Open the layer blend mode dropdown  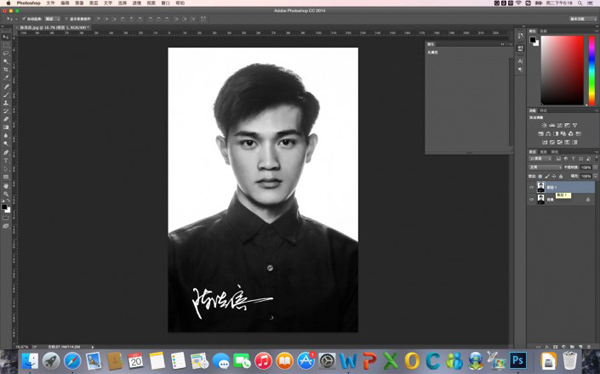pos(545,167)
